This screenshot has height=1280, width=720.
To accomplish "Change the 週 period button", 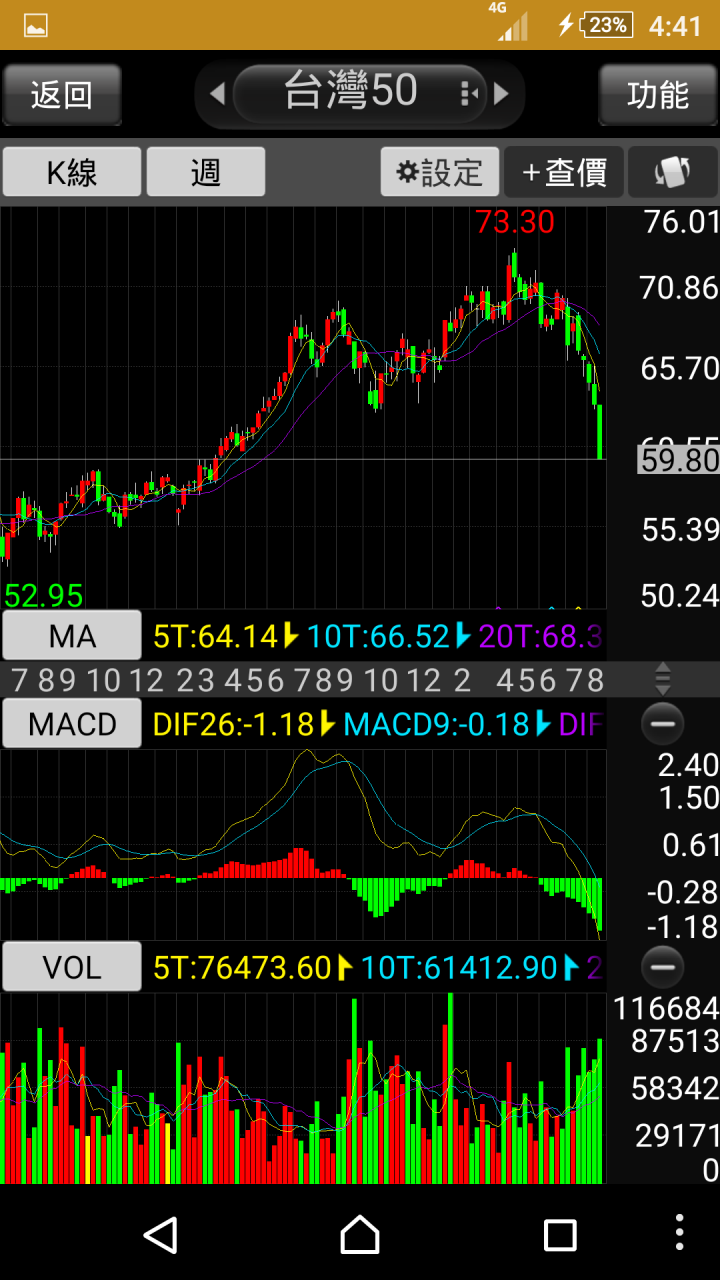I will [x=206, y=172].
